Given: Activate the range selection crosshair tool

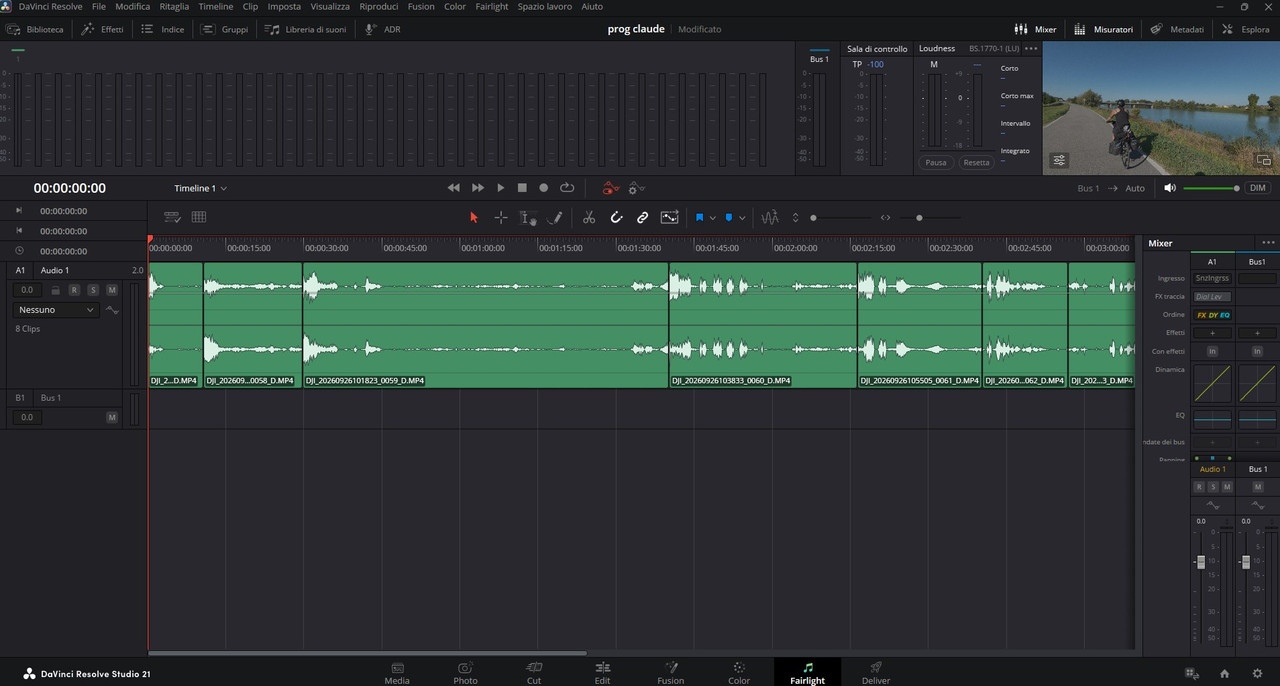Looking at the screenshot, I should pyautogui.click(x=501, y=217).
